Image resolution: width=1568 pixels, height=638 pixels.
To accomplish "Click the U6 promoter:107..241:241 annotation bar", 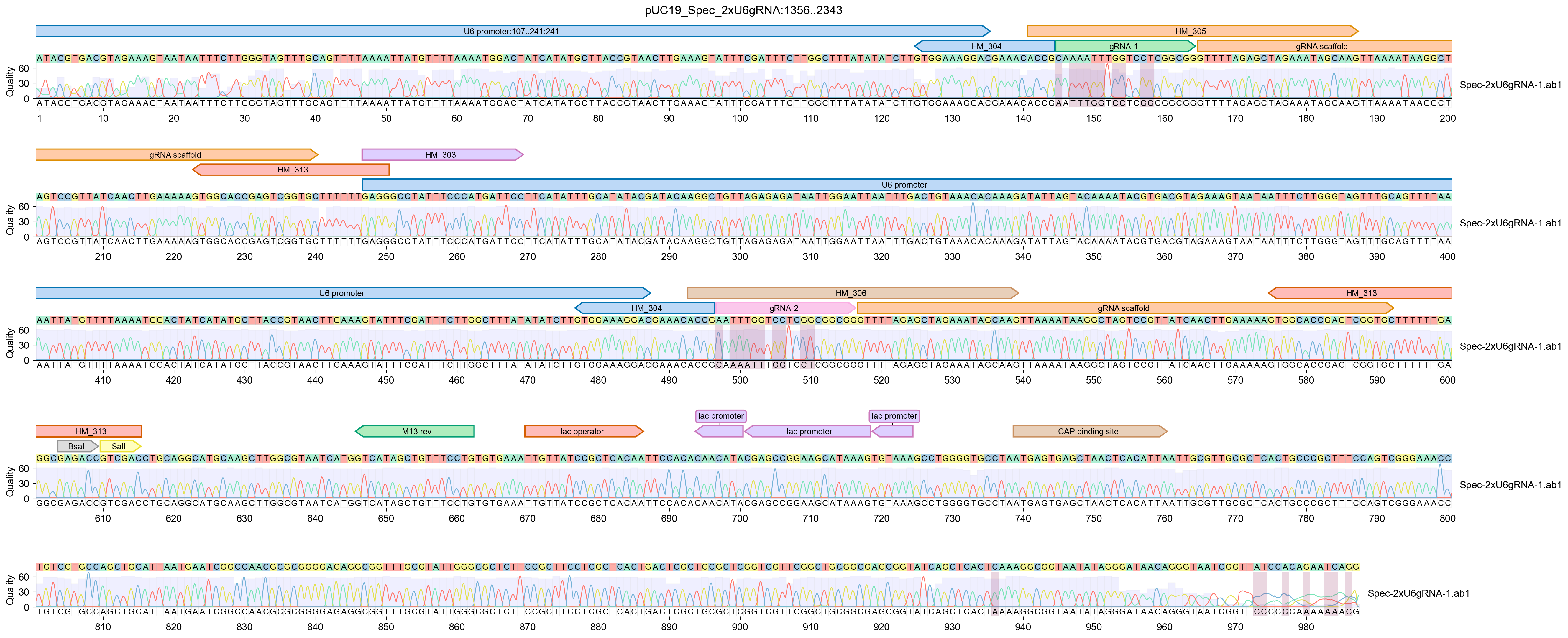I will [x=511, y=31].
